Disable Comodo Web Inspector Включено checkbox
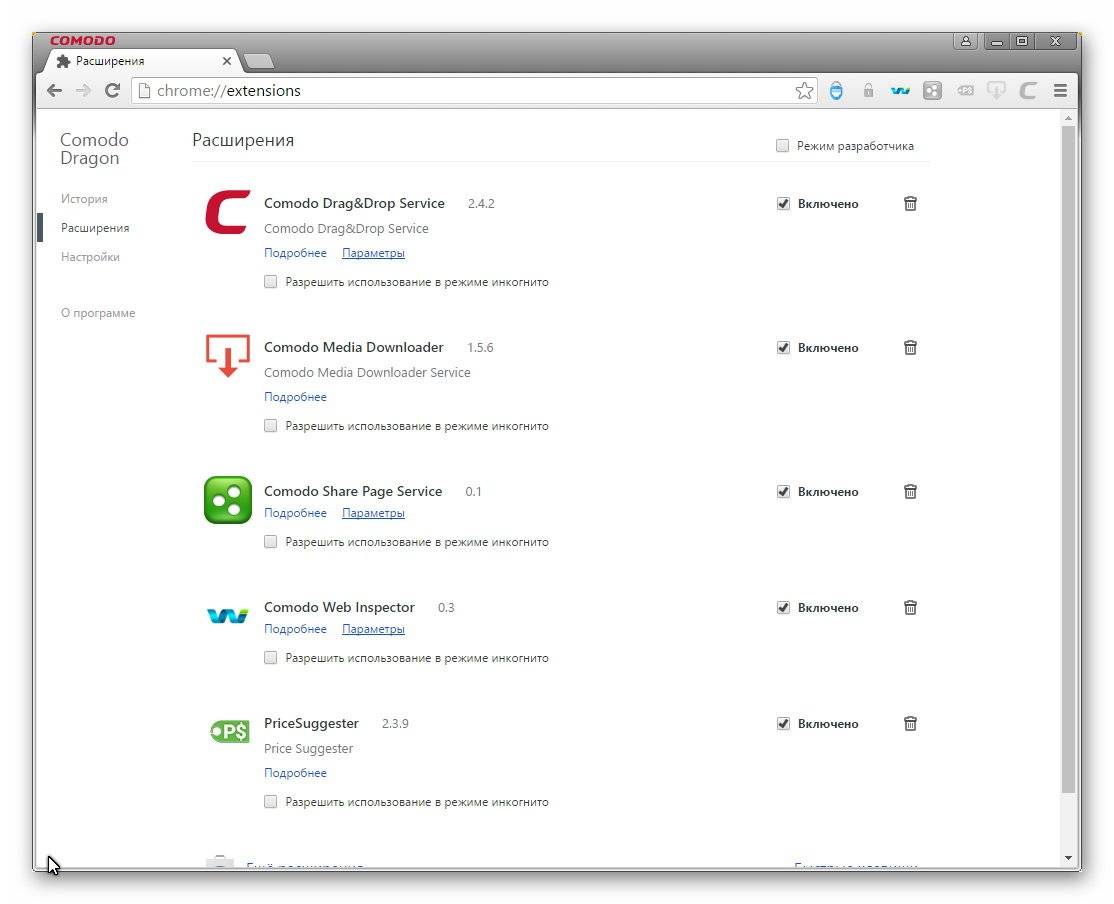 click(783, 608)
